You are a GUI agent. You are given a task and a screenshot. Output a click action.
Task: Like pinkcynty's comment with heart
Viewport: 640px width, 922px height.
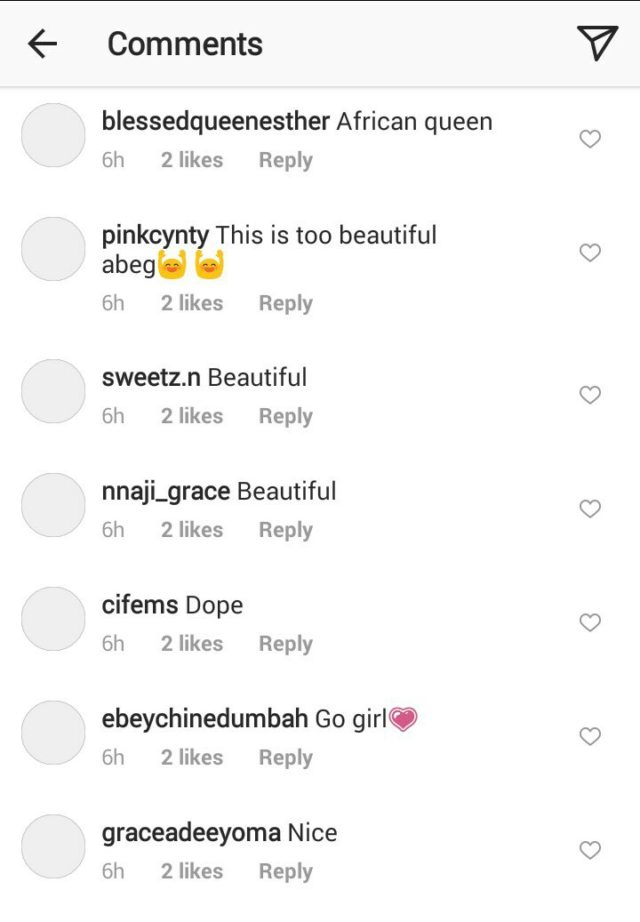(x=590, y=253)
